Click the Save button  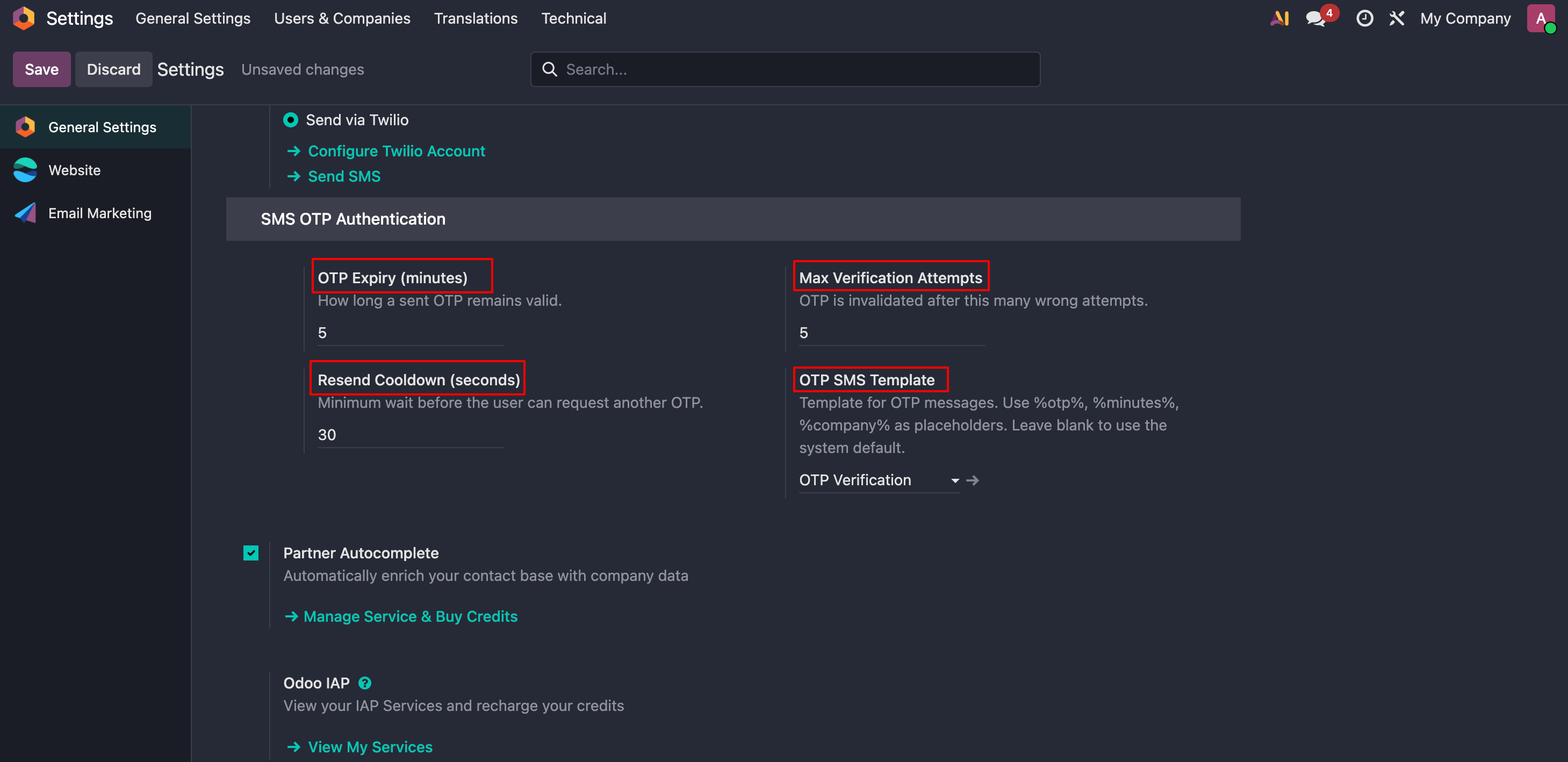[41, 69]
